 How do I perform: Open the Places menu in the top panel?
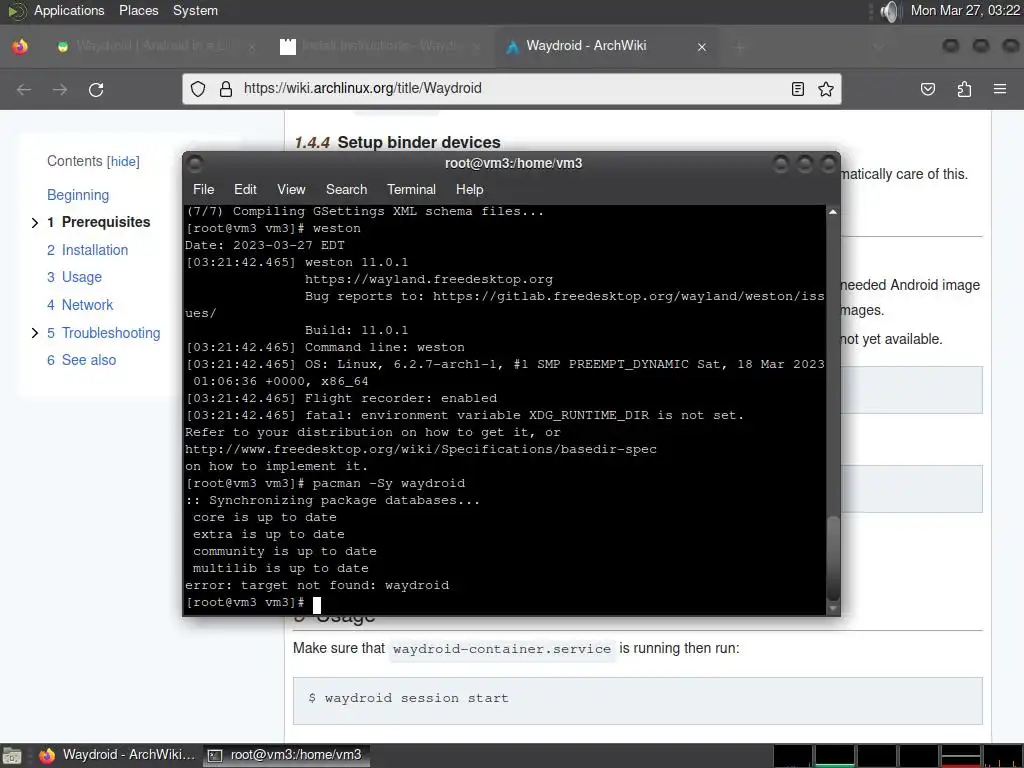138,10
